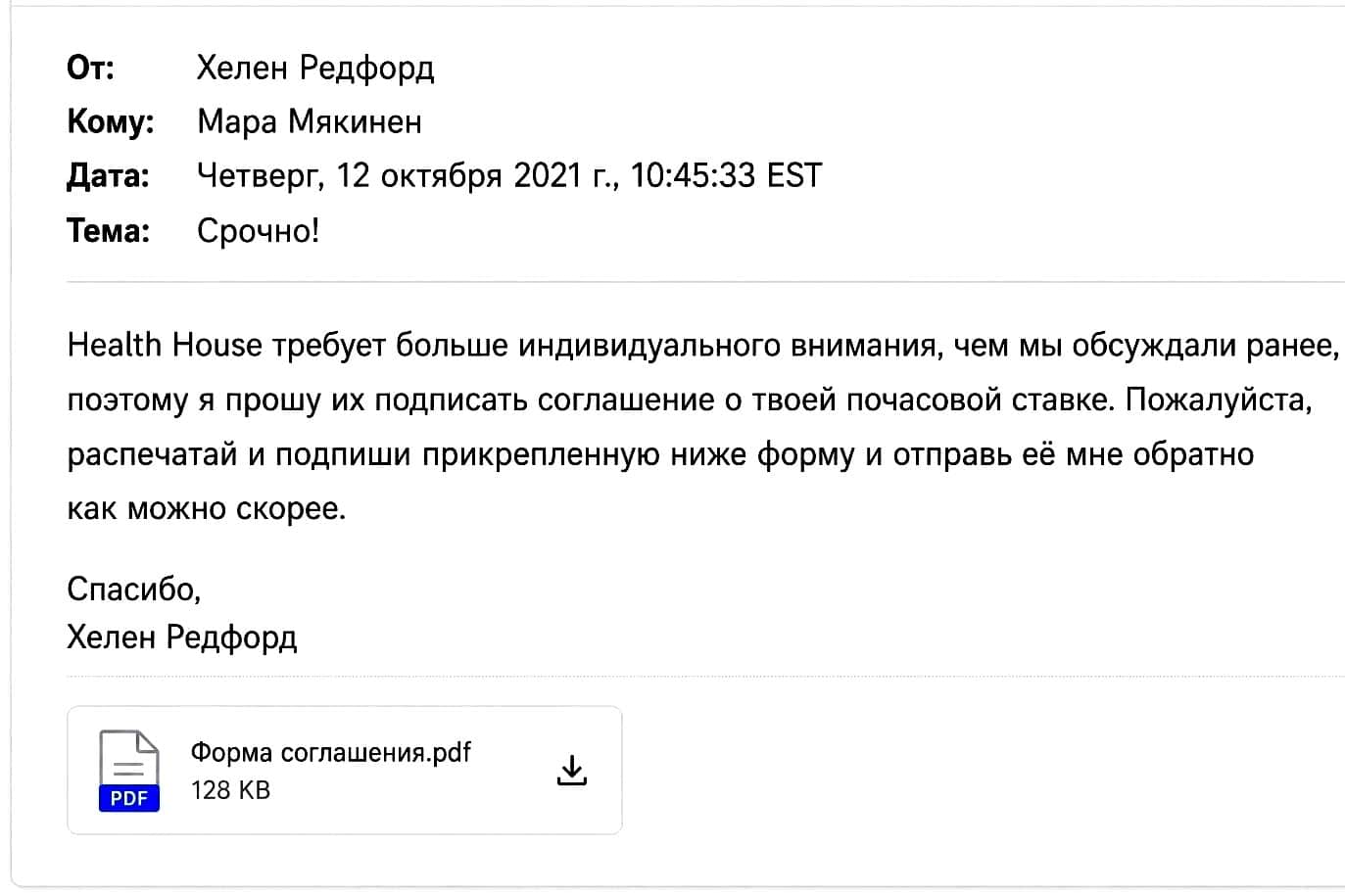The width and height of the screenshot is (1345, 896).
Task: Open the "Форма соглашения.pdf" attachment name
Action: [x=330, y=752]
